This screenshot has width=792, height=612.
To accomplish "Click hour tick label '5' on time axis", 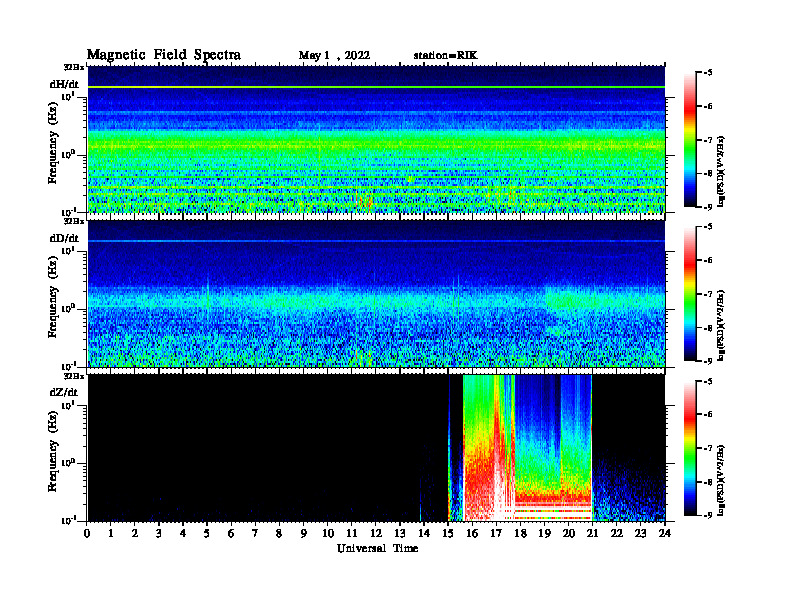I will (x=207, y=534).
